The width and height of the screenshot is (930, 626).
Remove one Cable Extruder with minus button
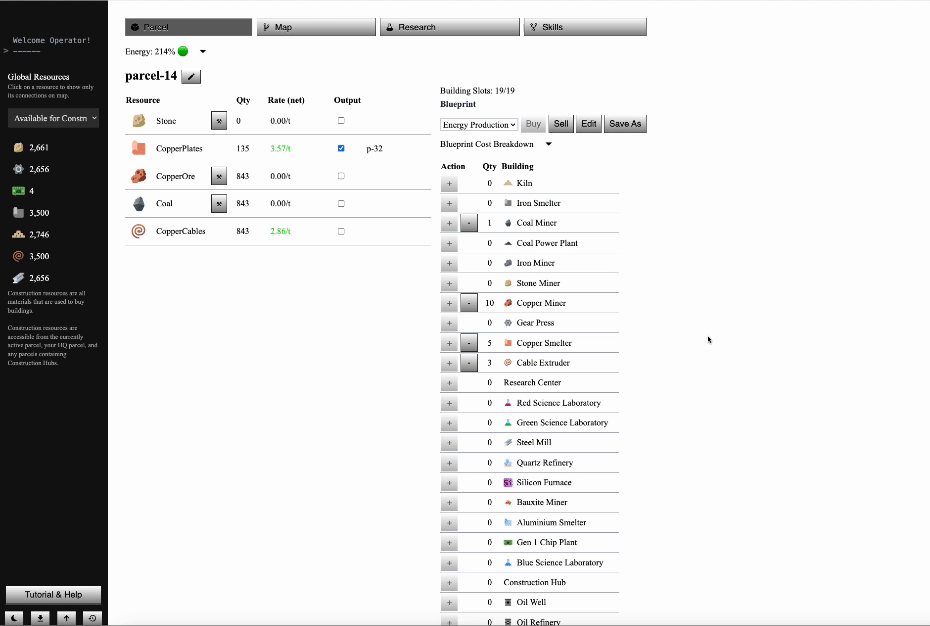(x=469, y=363)
